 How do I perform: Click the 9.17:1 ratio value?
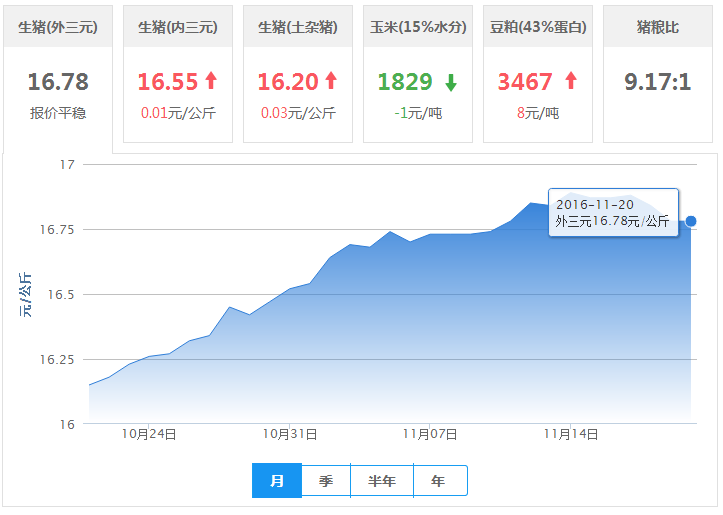657,82
